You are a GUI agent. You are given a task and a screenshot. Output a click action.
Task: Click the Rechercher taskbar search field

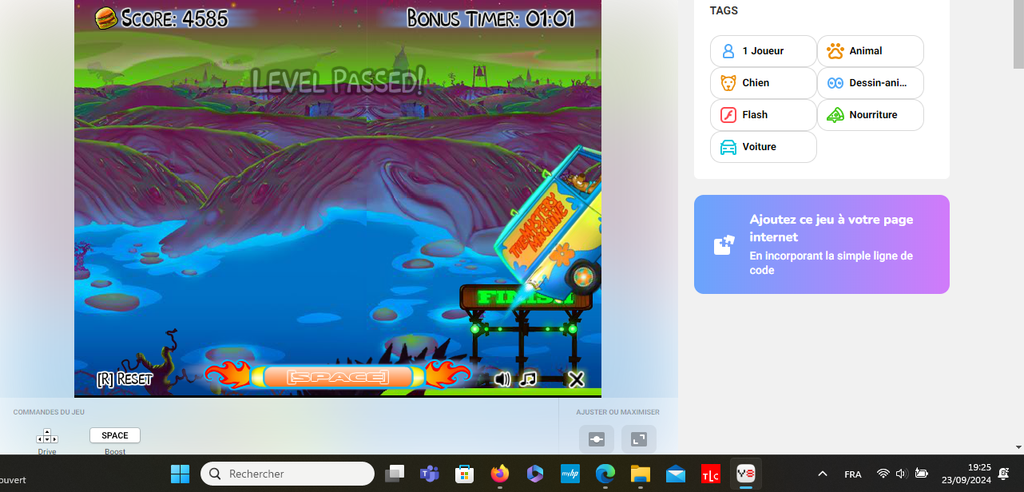pos(287,473)
